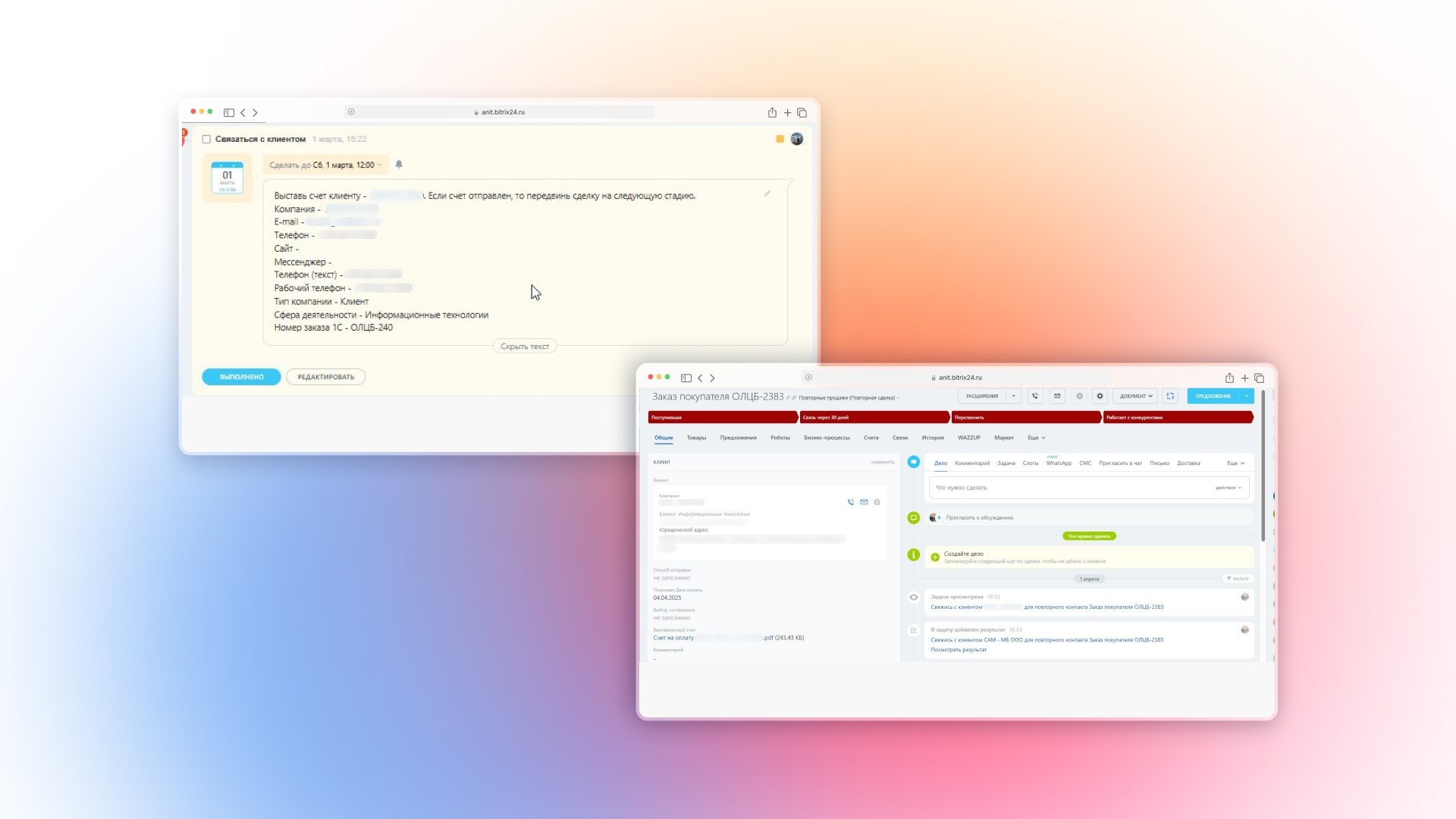Click the РЕДАКТИРОВАТЬ button
This screenshot has width=1456, height=819.
point(325,377)
